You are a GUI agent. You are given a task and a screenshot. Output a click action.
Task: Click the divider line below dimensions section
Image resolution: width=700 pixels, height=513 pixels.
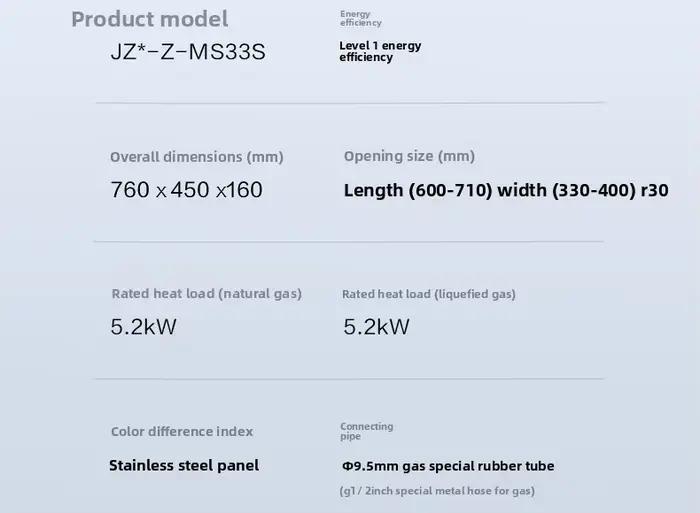point(349,242)
